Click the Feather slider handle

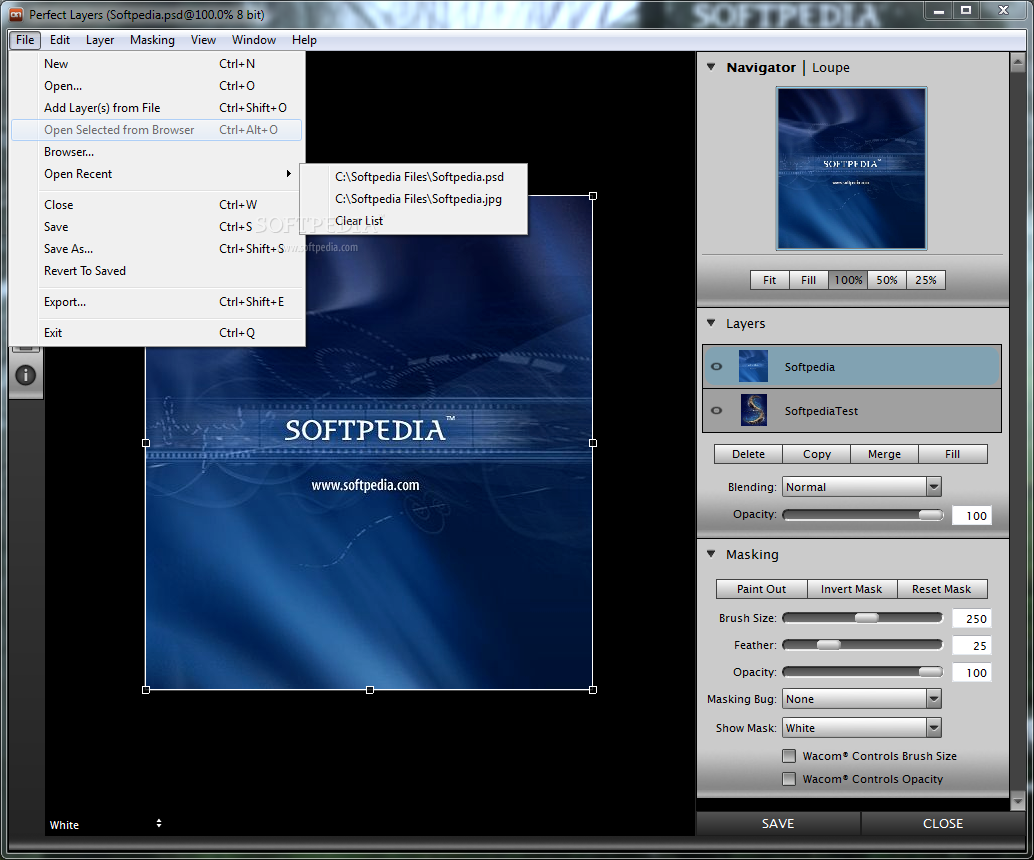click(x=829, y=645)
